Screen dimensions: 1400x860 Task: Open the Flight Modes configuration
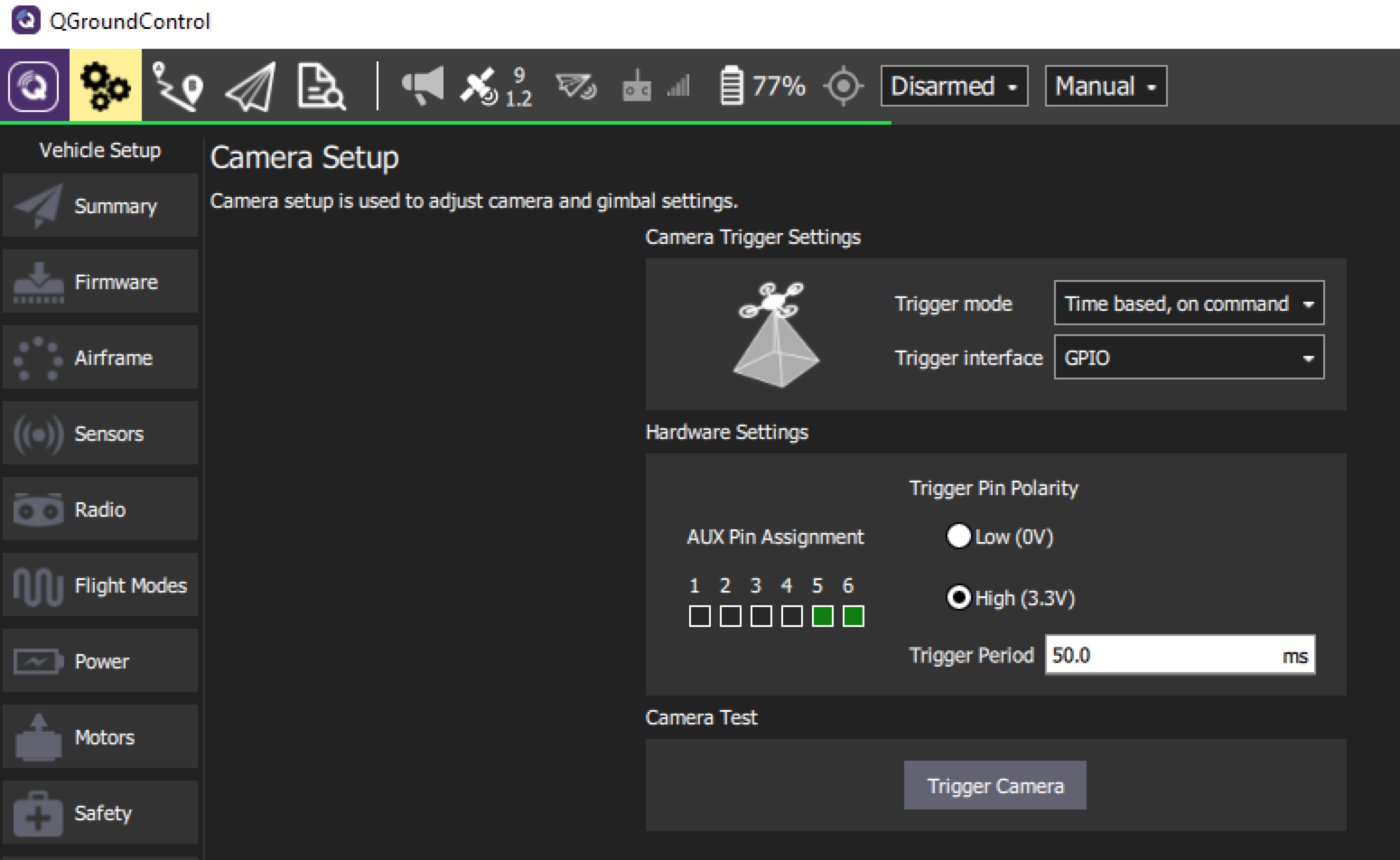point(99,584)
